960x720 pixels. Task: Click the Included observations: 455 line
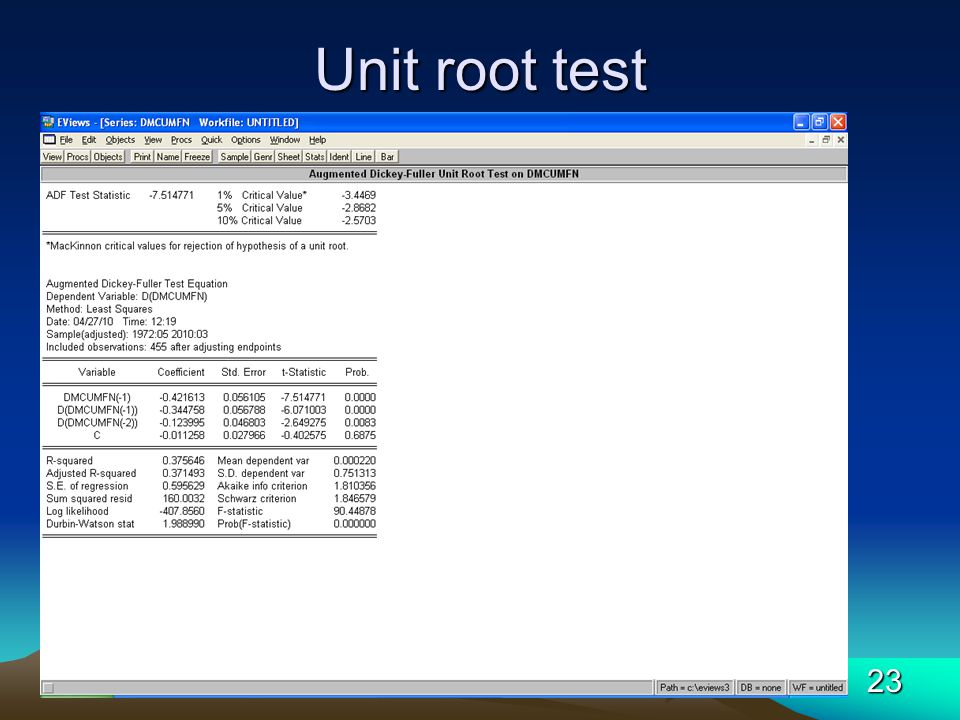163,347
